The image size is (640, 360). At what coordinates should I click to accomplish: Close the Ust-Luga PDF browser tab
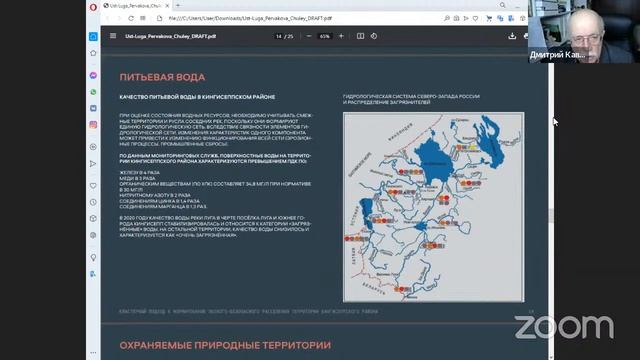167,6
